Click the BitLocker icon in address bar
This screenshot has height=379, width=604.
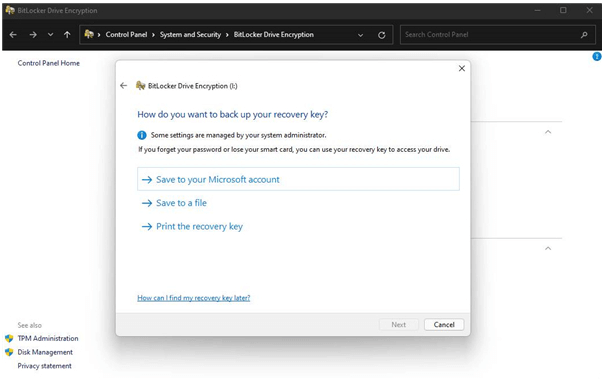pos(89,34)
